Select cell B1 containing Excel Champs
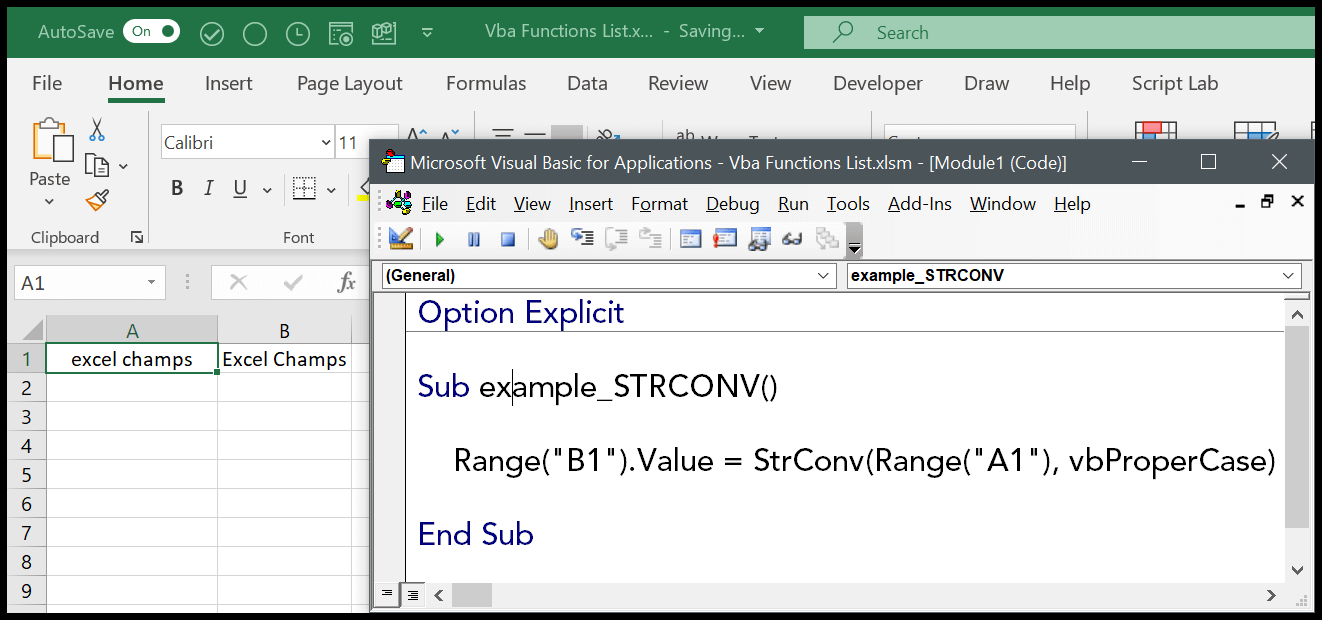This screenshot has height=620, width=1322. (x=284, y=359)
